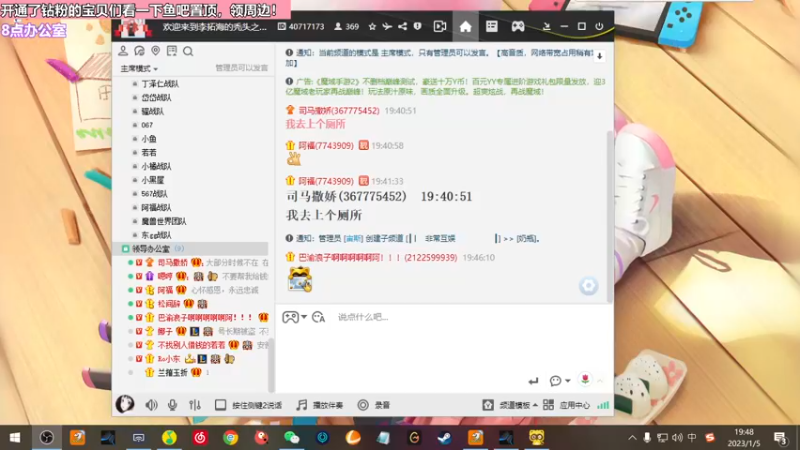Open WeChat from the taskbar

(x=291, y=438)
